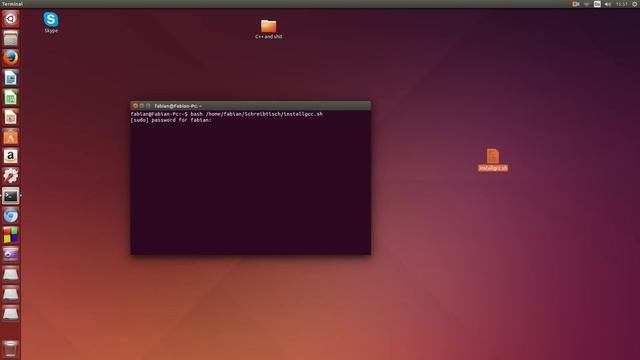Close the terminal window

tap(136, 106)
